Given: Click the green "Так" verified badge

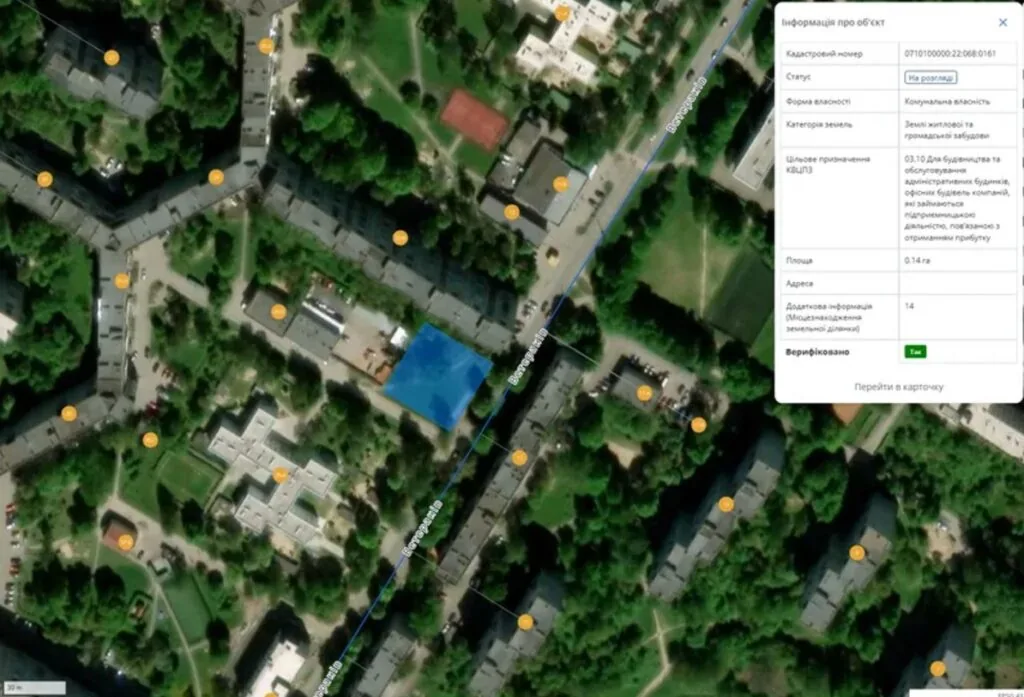Looking at the screenshot, I should [x=915, y=352].
